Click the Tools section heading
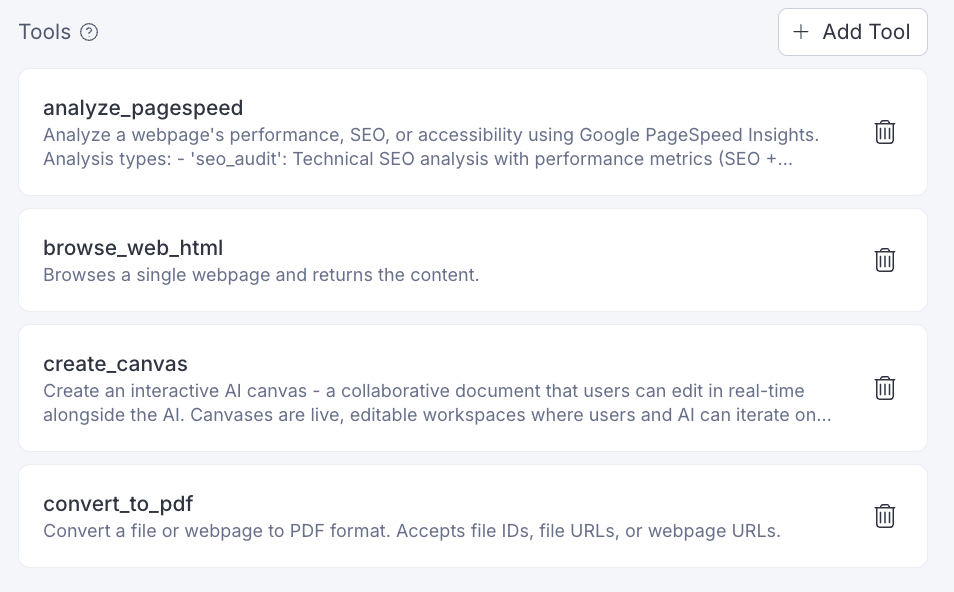The width and height of the screenshot is (954, 592). pyautogui.click(x=45, y=32)
